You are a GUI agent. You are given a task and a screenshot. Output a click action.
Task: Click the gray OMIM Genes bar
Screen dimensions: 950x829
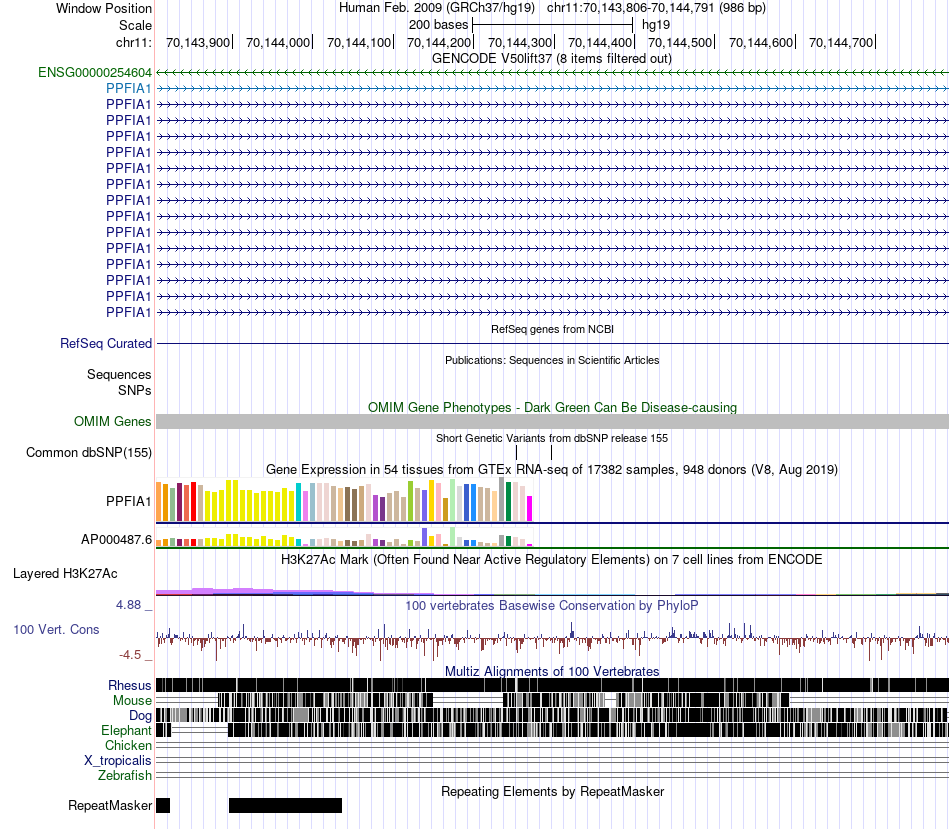click(x=552, y=422)
